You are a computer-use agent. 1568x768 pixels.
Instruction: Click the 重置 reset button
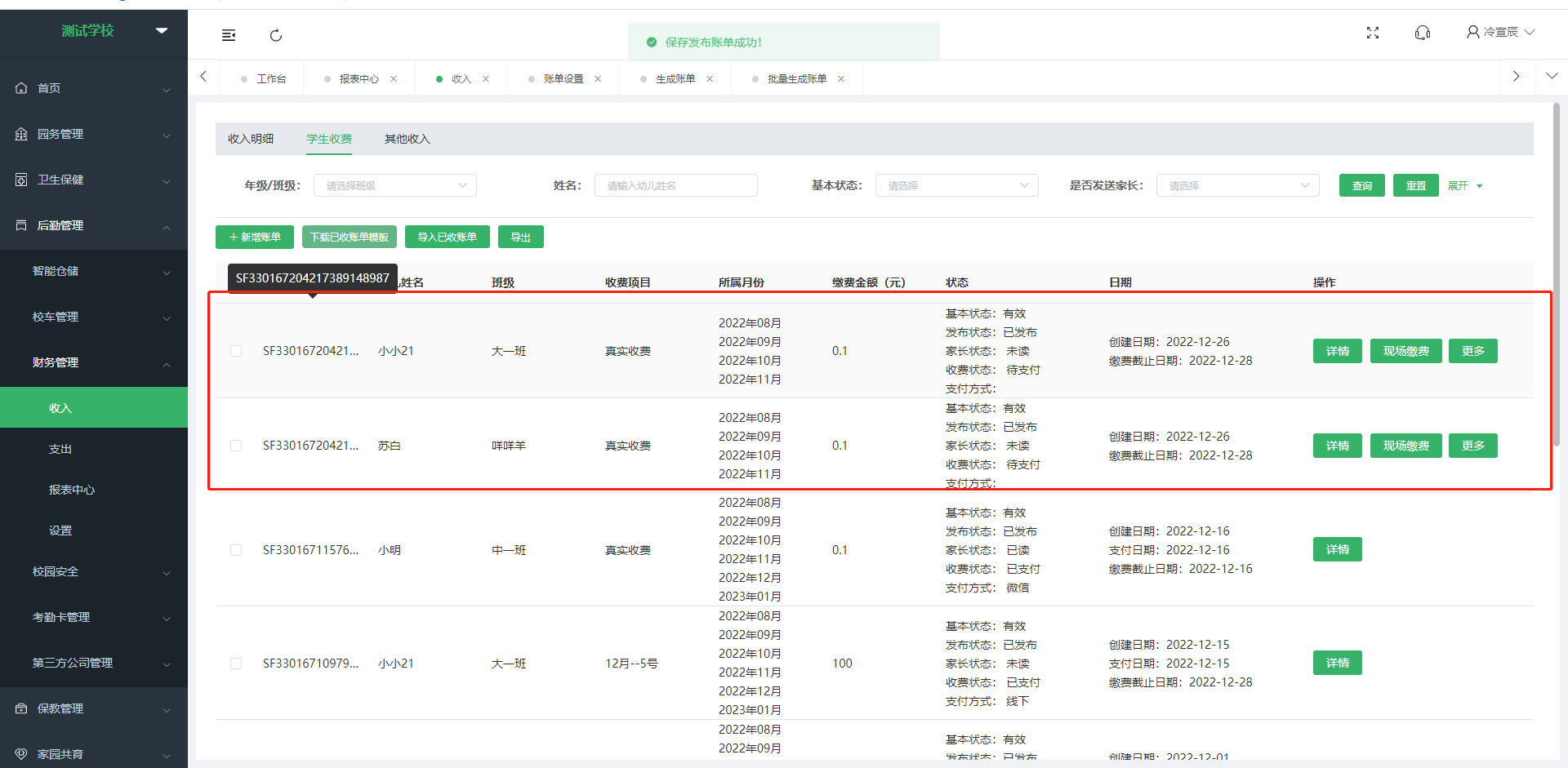pos(1416,185)
